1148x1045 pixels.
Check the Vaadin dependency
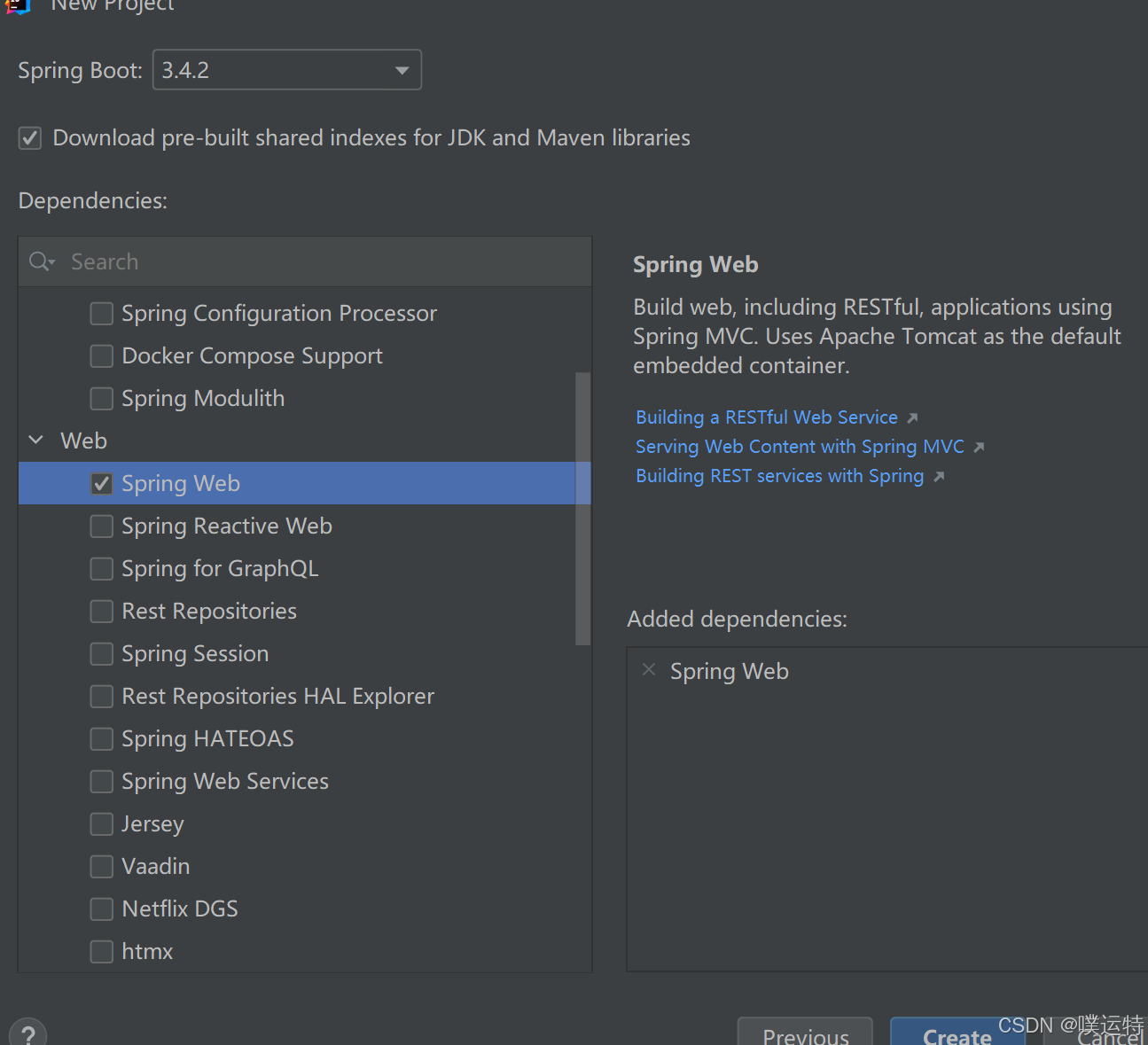(102, 867)
